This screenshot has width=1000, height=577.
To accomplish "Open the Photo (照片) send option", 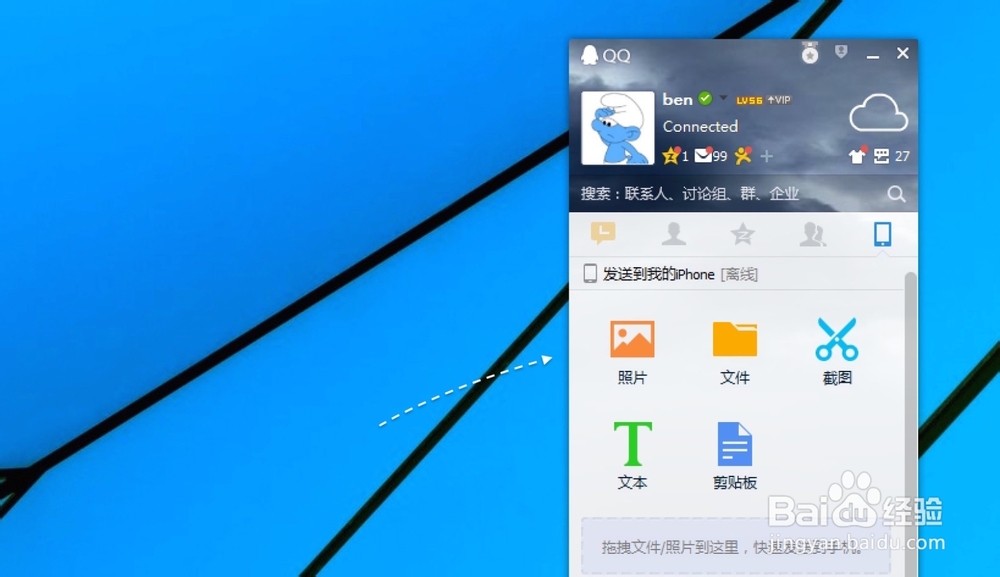I will pos(632,352).
